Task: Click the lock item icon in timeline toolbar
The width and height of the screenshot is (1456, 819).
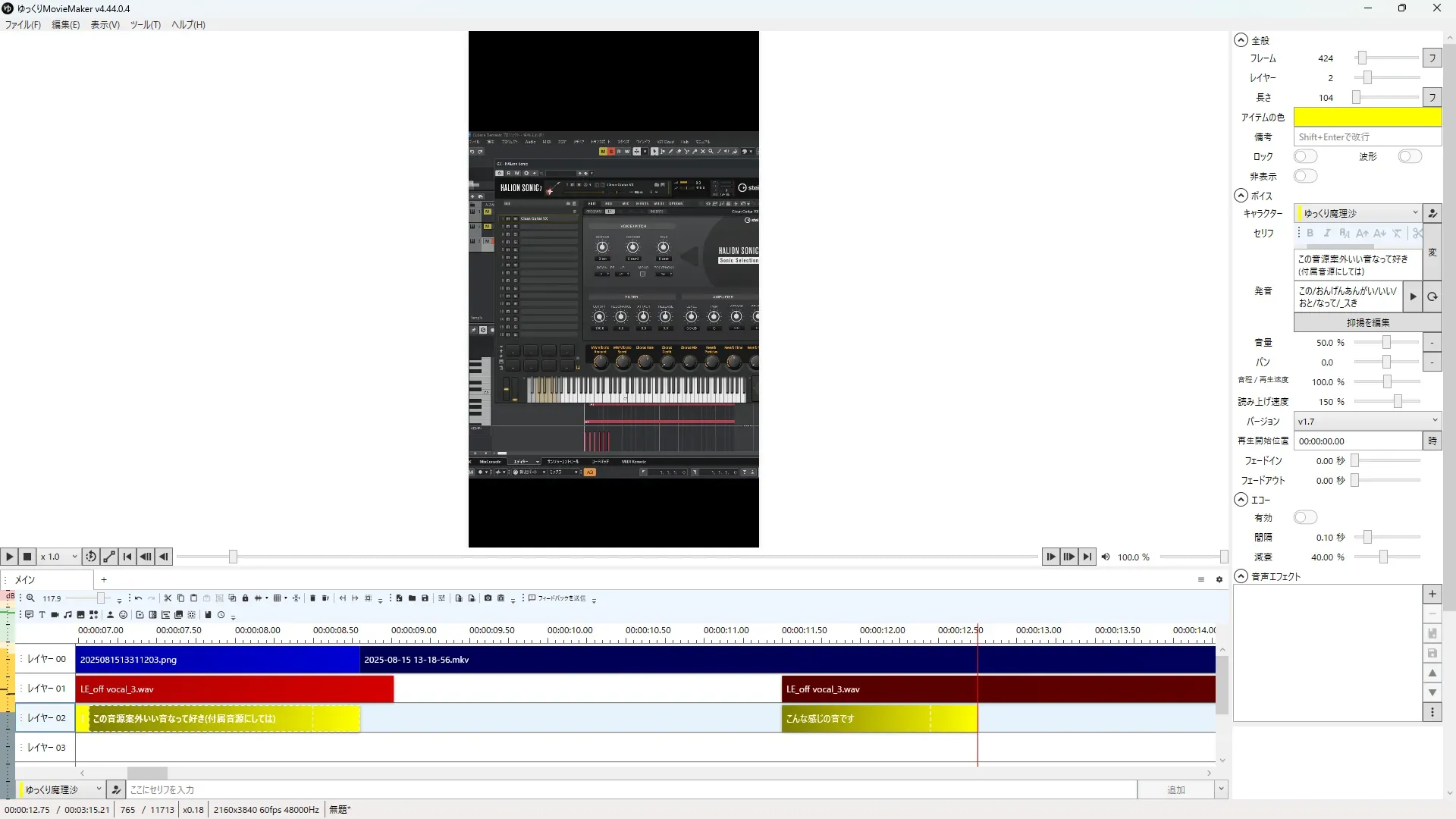Action: 245,598
